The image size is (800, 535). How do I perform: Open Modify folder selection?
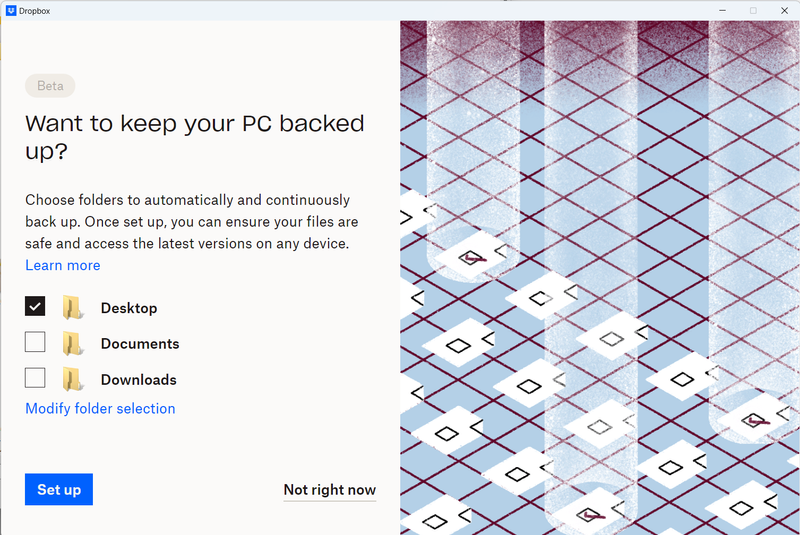[x=100, y=408]
